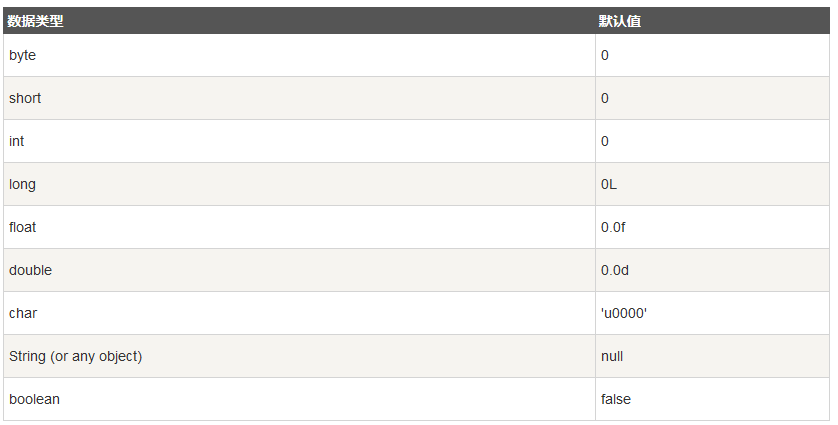Viewport: 838px width, 425px height.
Task: Click the 0.0f default value cell
Action: tap(613, 228)
